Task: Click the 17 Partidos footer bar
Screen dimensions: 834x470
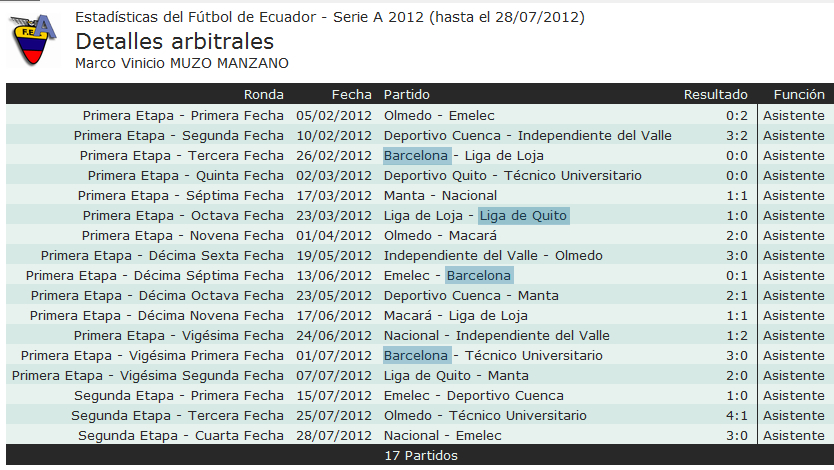Action: coord(420,456)
